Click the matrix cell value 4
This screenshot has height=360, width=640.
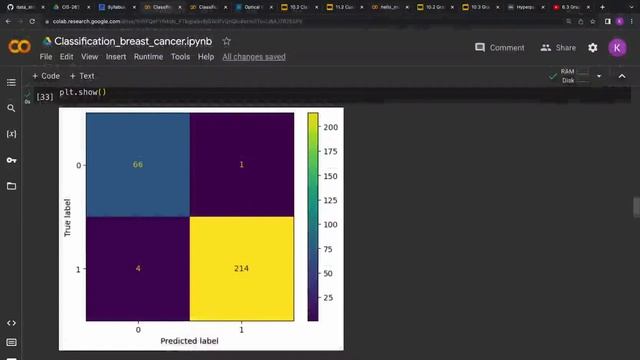coord(138,268)
